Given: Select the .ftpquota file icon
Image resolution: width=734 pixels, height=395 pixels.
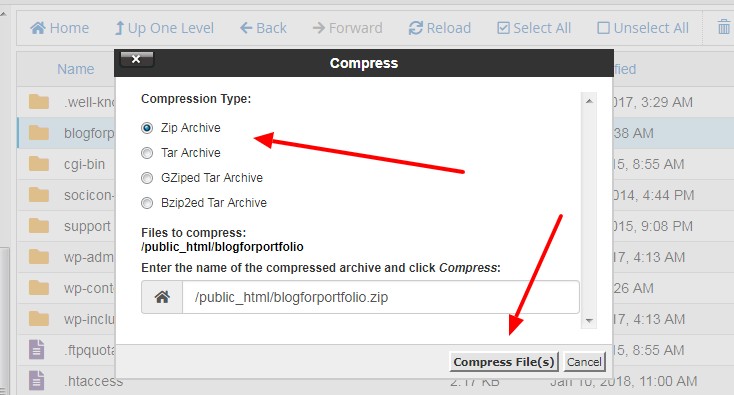Looking at the screenshot, I should click(37, 350).
